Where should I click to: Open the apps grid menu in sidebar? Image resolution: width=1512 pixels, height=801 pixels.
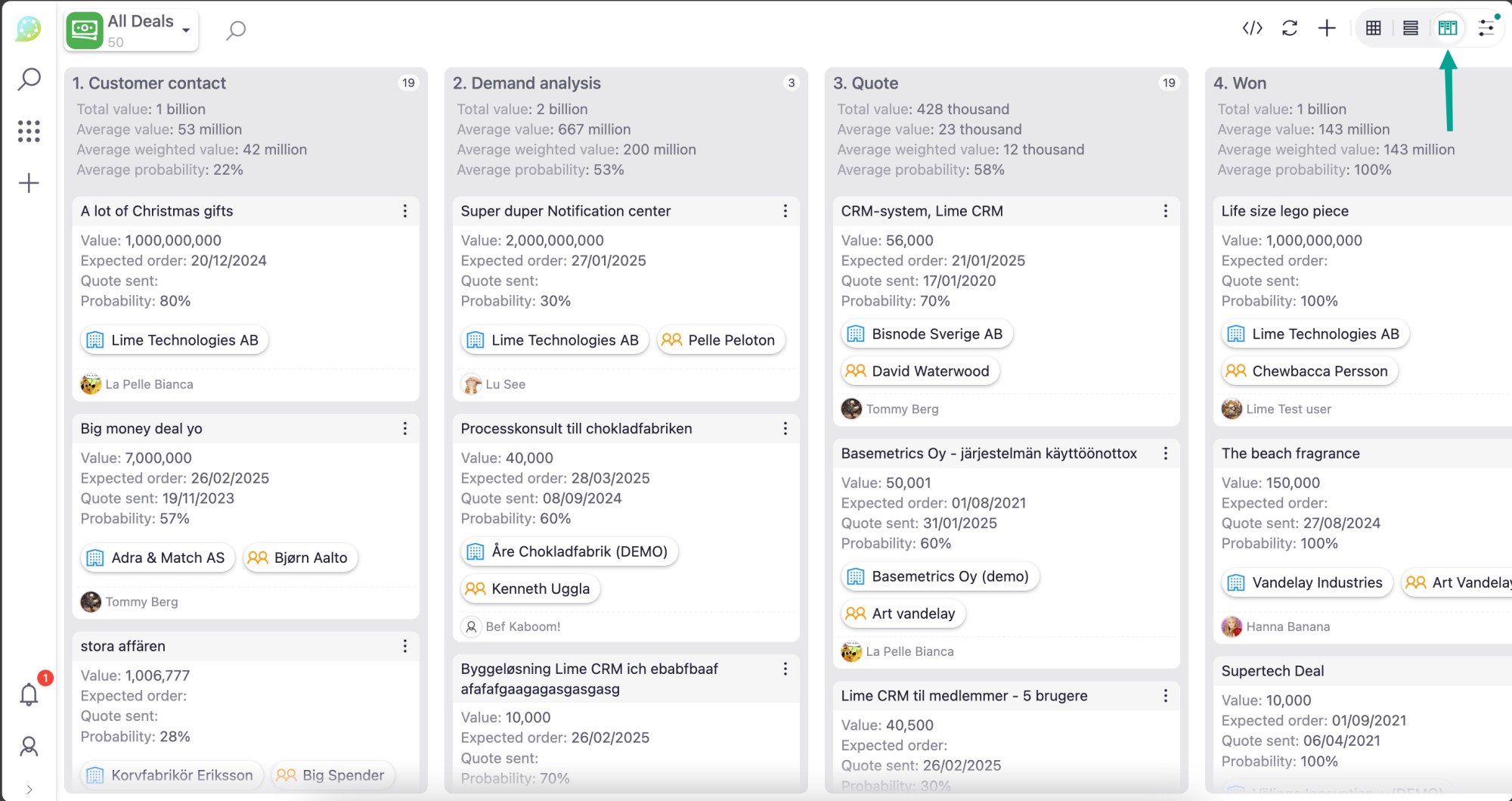[x=29, y=131]
